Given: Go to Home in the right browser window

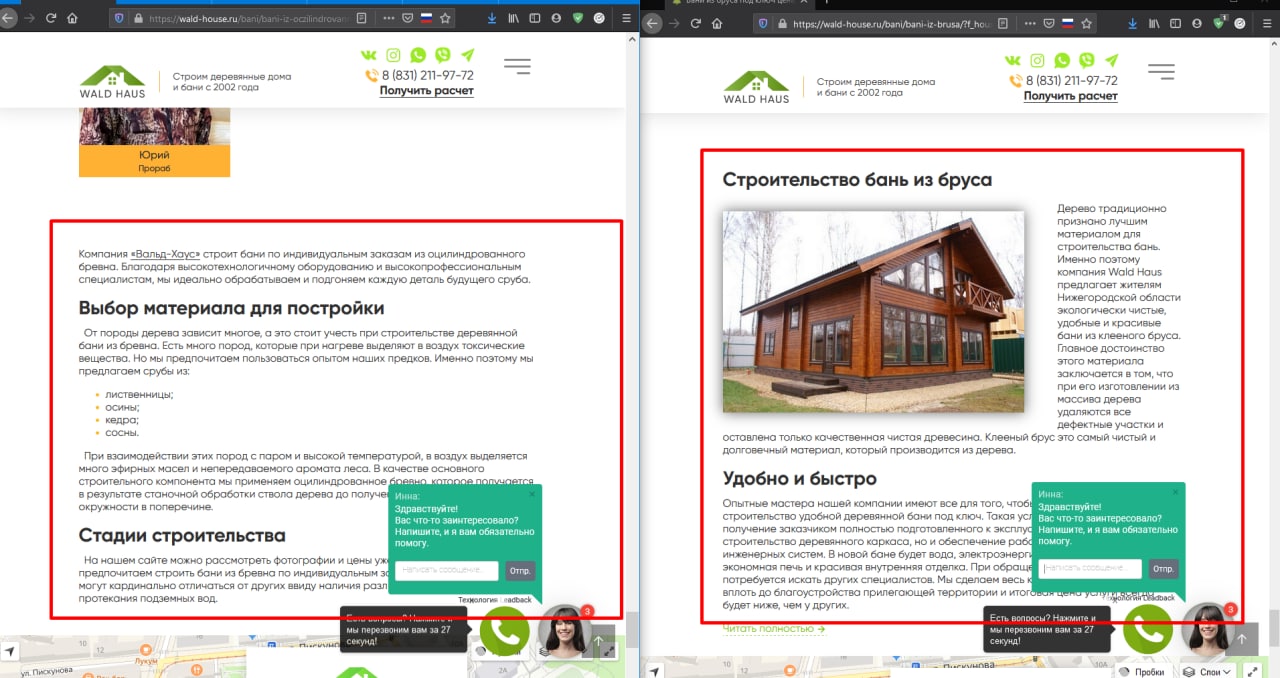Looking at the screenshot, I should pyautogui.click(x=716, y=23).
